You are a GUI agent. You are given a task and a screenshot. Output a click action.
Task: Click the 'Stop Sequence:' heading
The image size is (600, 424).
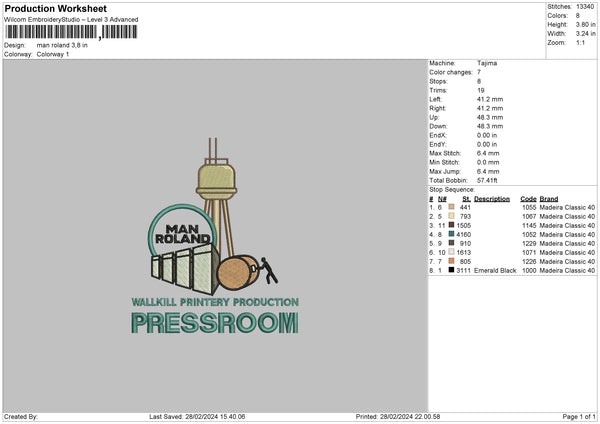(452, 190)
